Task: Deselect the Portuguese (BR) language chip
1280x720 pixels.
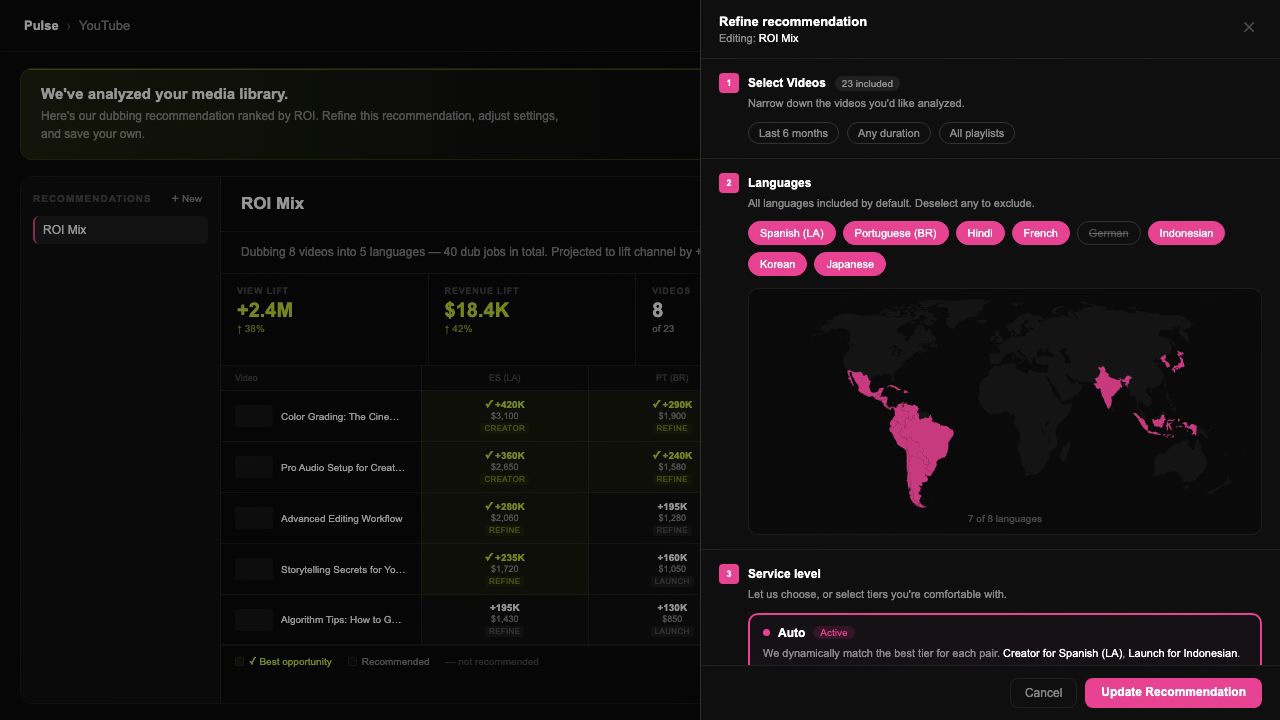Action: click(x=895, y=233)
